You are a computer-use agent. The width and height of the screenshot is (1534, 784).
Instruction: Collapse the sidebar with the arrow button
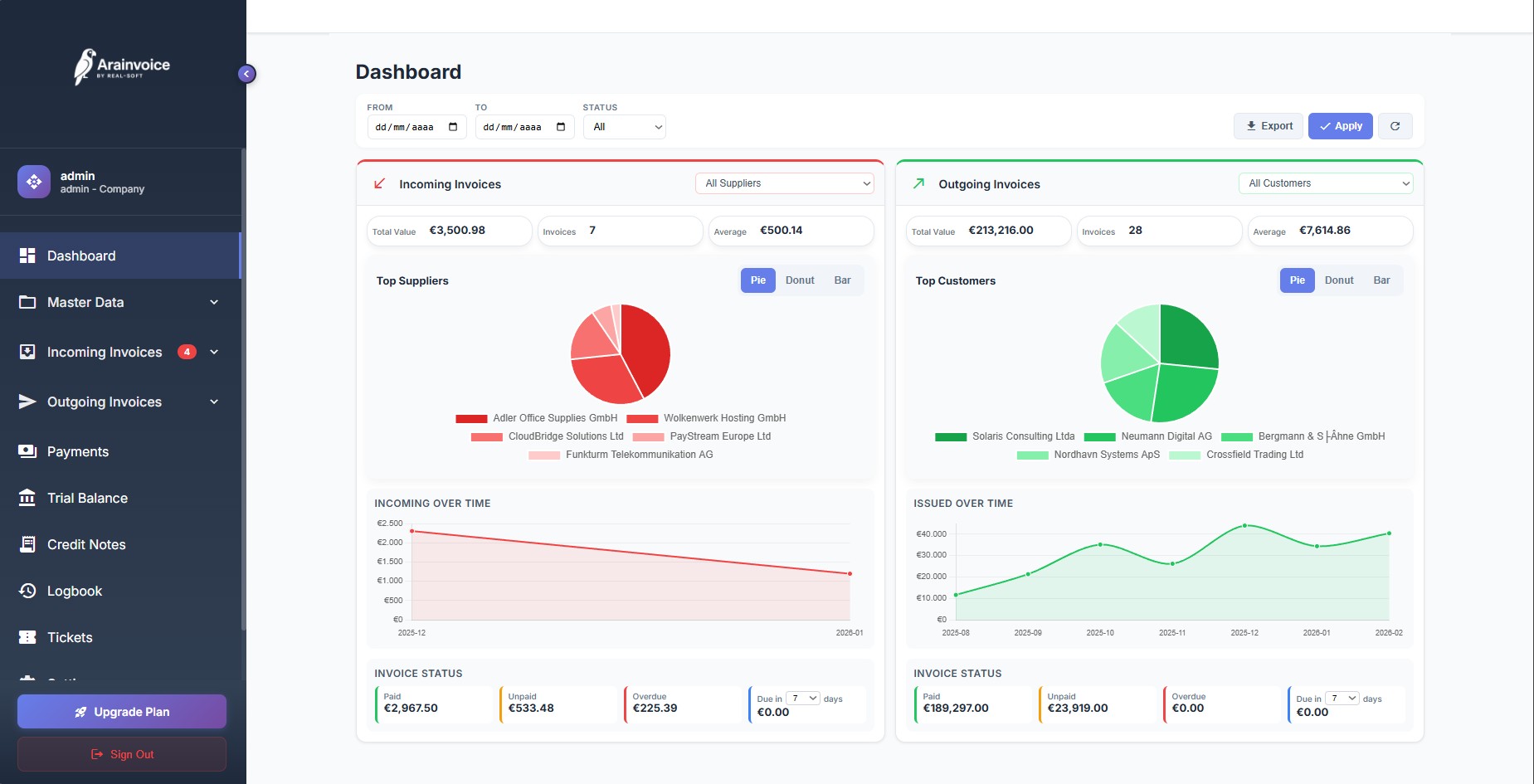click(x=246, y=74)
